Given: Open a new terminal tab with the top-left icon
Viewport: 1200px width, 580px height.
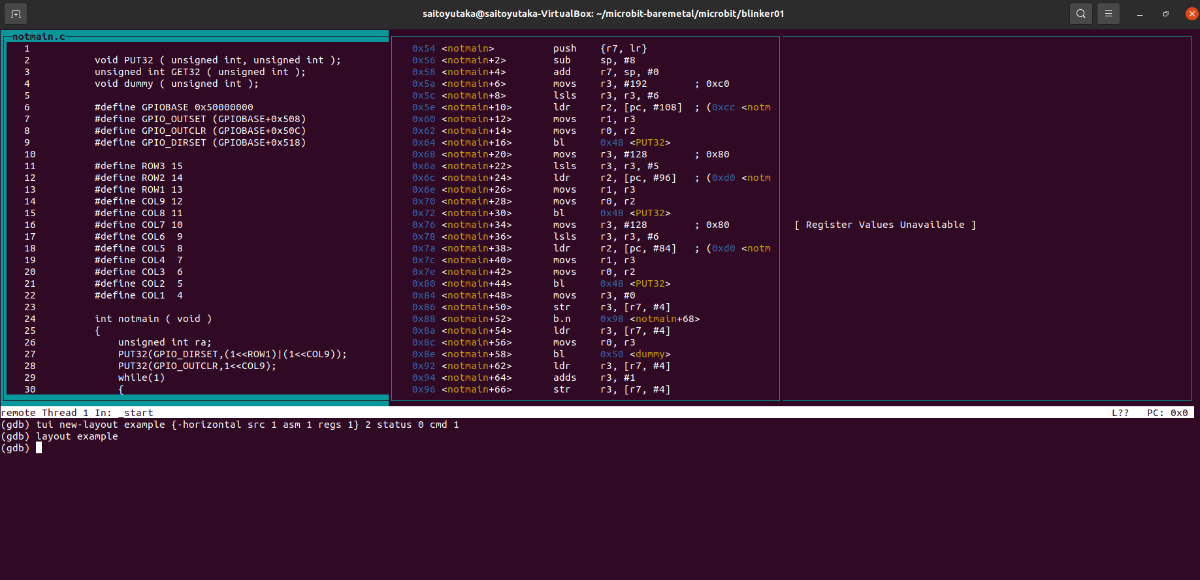Looking at the screenshot, I should (18, 14).
